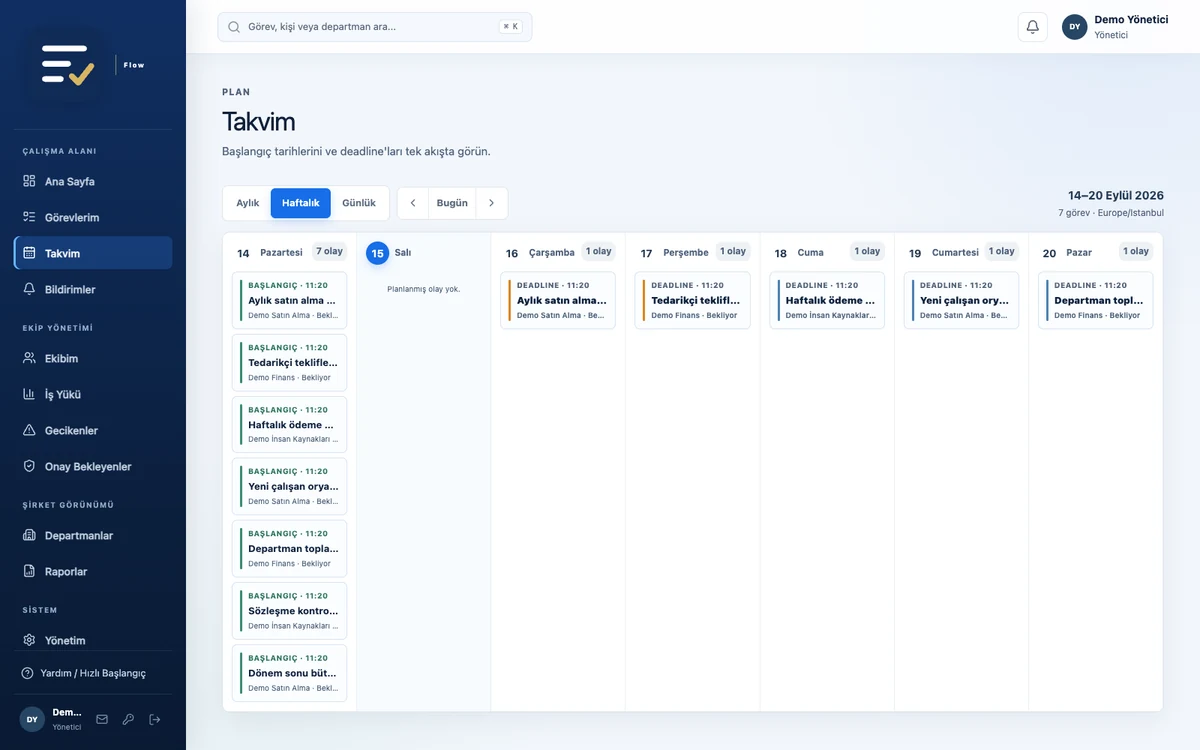
Task: Click the key icon in sidebar footer
Action: (128, 719)
